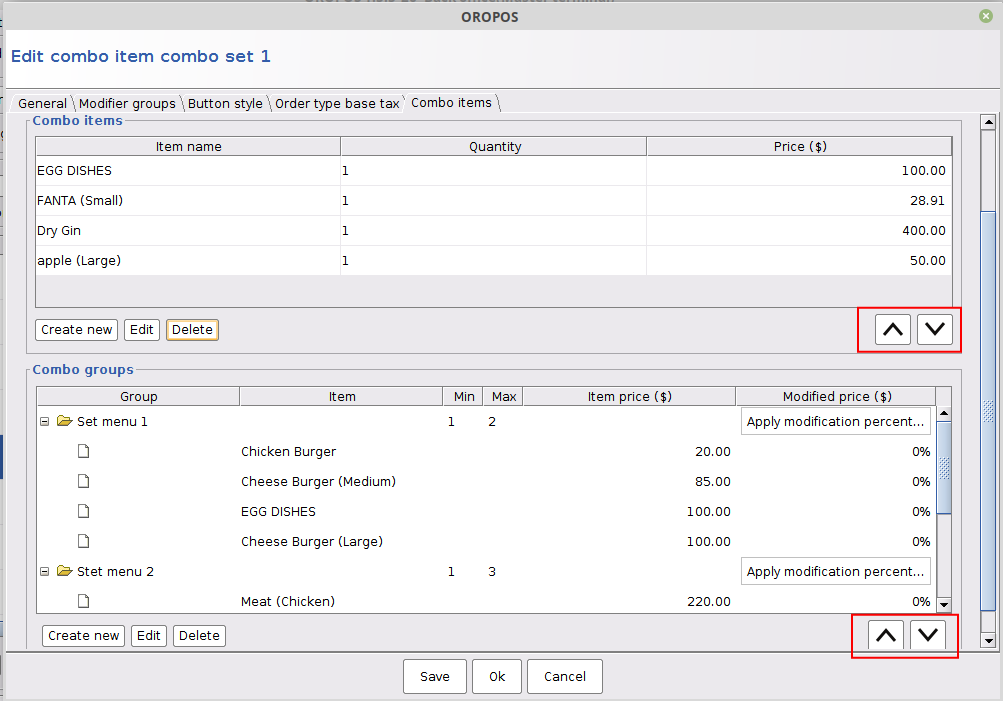Create new combo item
Image resolution: width=1003 pixels, height=701 pixels.
(77, 329)
